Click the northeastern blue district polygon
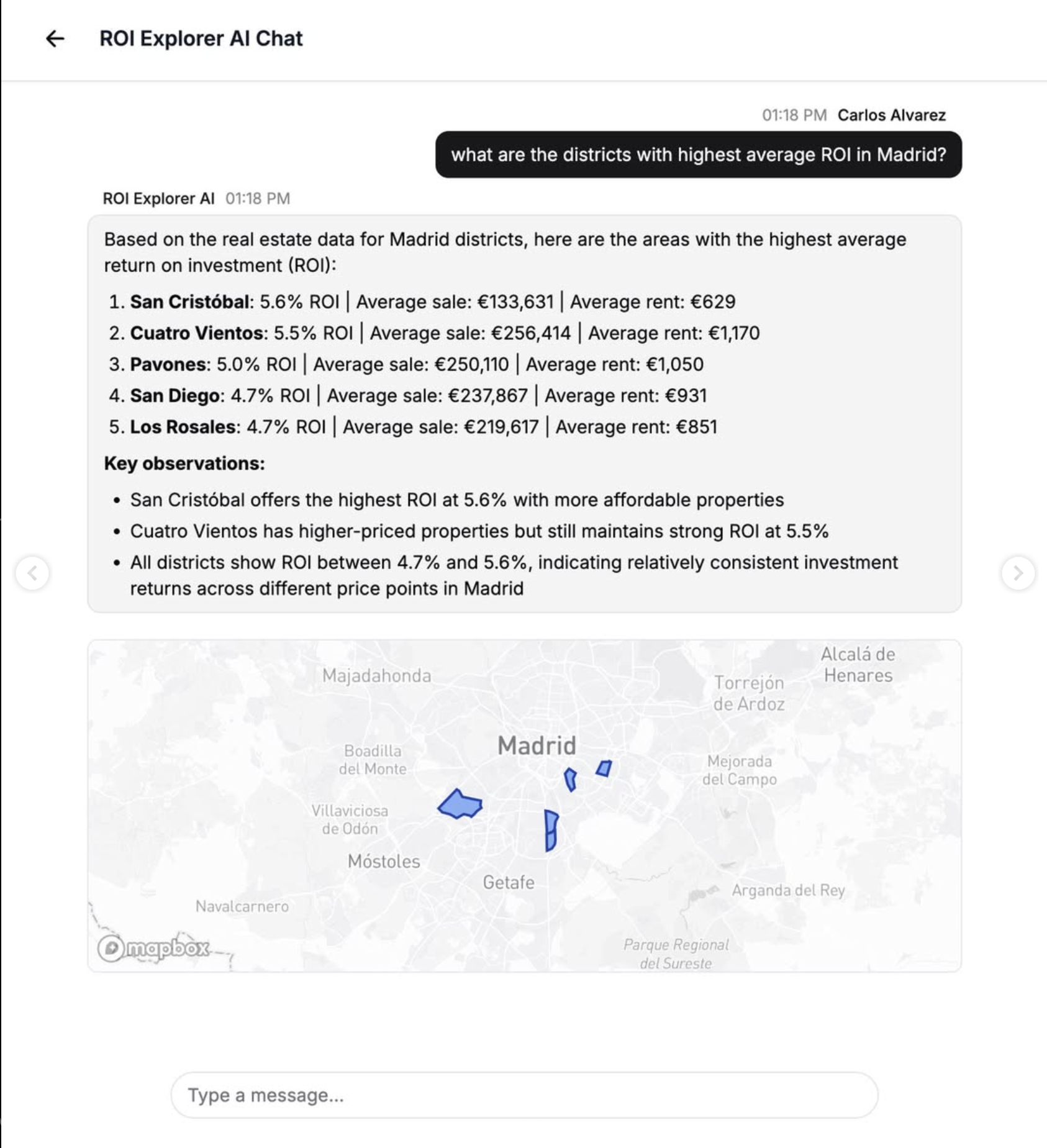This screenshot has height=1148, width=1047. [x=603, y=768]
